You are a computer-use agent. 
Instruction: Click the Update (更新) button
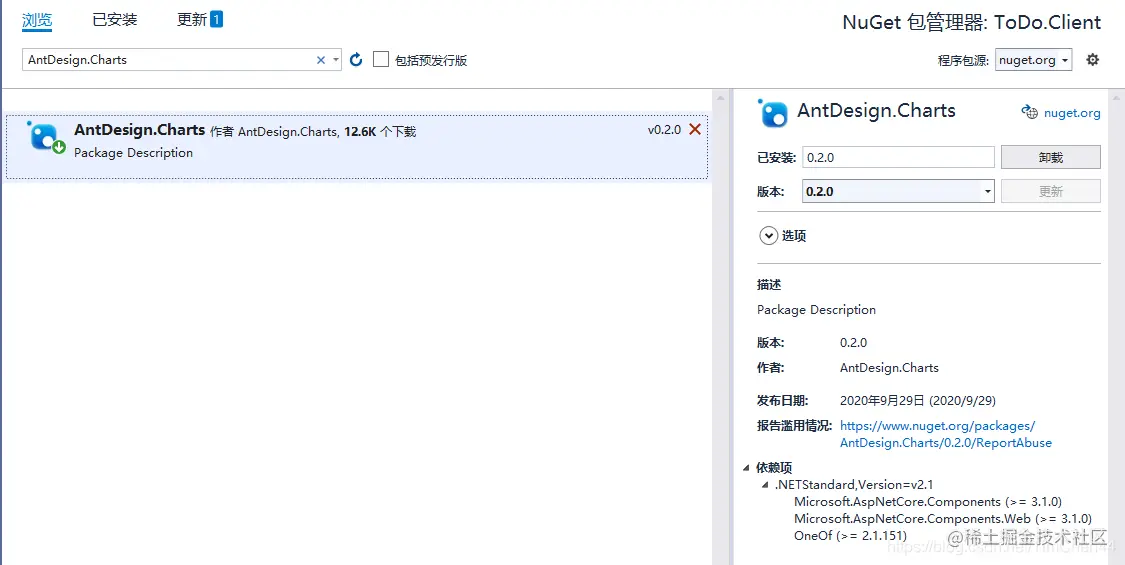(x=1050, y=192)
